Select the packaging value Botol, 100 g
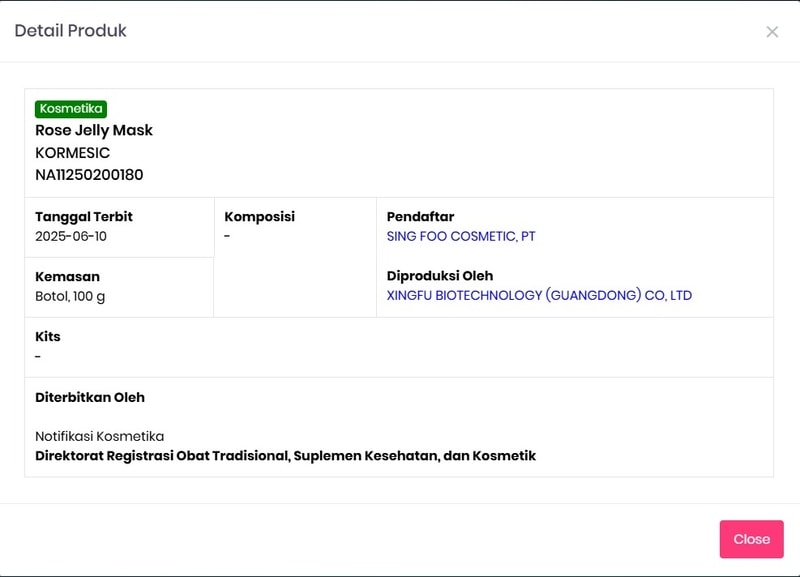The image size is (800, 577). [70, 296]
